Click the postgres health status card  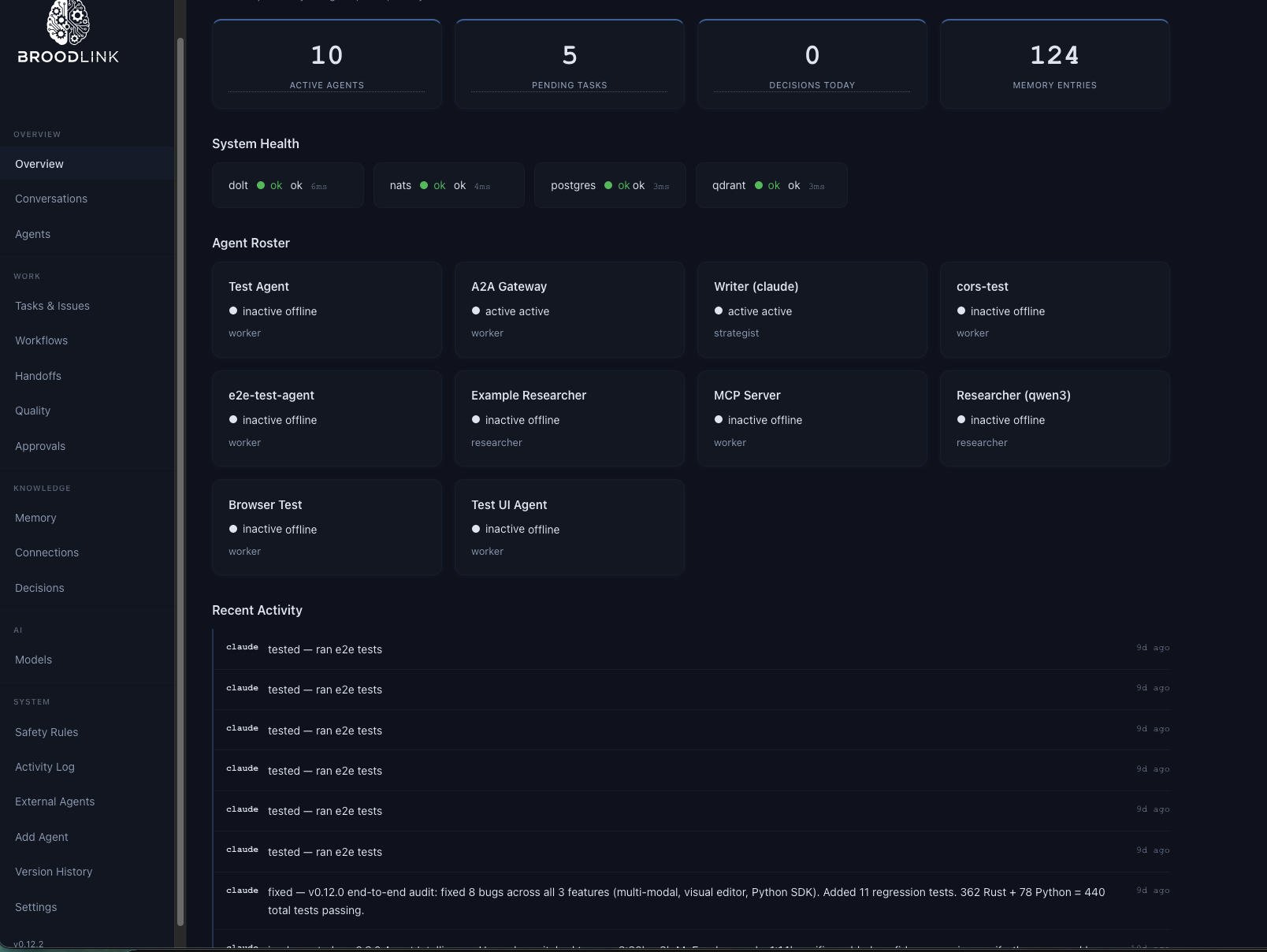point(610,185)
